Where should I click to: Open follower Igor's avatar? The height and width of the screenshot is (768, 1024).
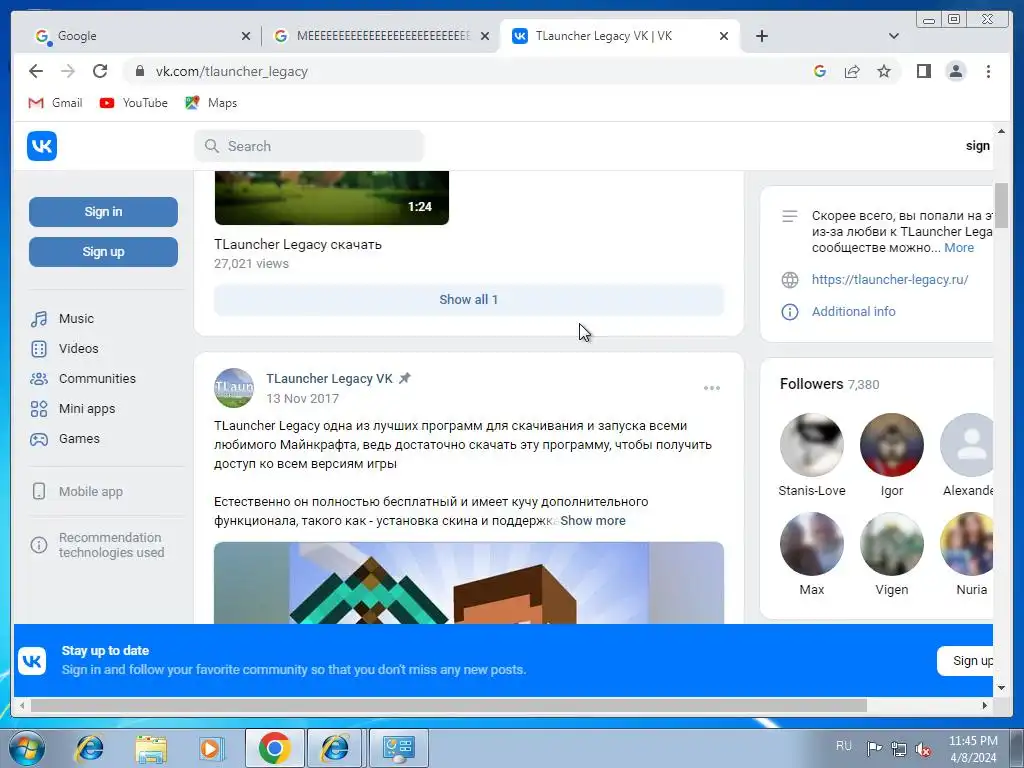[891, 445]
